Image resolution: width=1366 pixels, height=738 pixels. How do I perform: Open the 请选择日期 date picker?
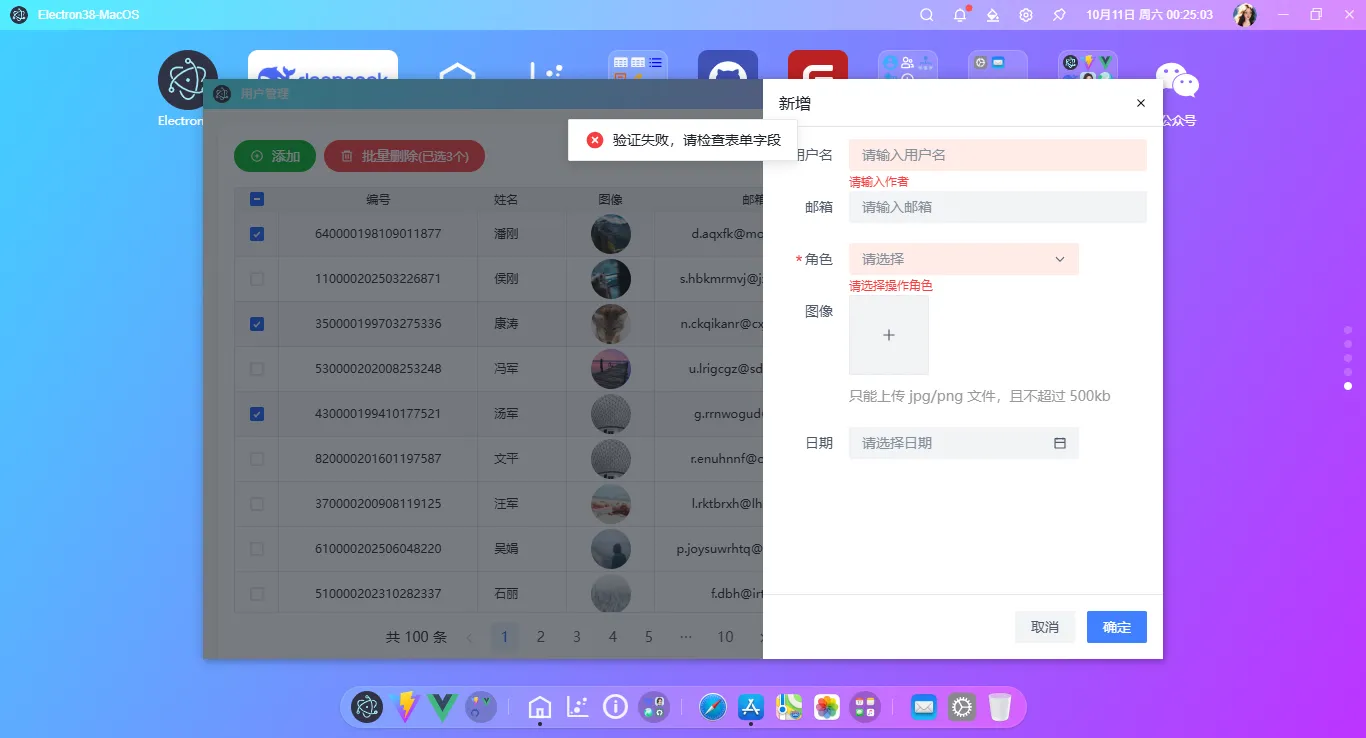tap(950, 442)
